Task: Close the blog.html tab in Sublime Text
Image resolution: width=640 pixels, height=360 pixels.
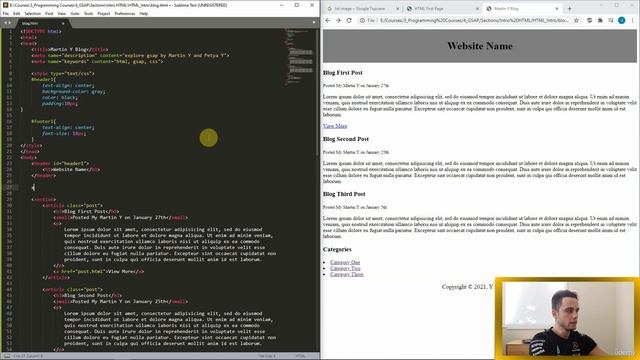Action: [63, 23]
